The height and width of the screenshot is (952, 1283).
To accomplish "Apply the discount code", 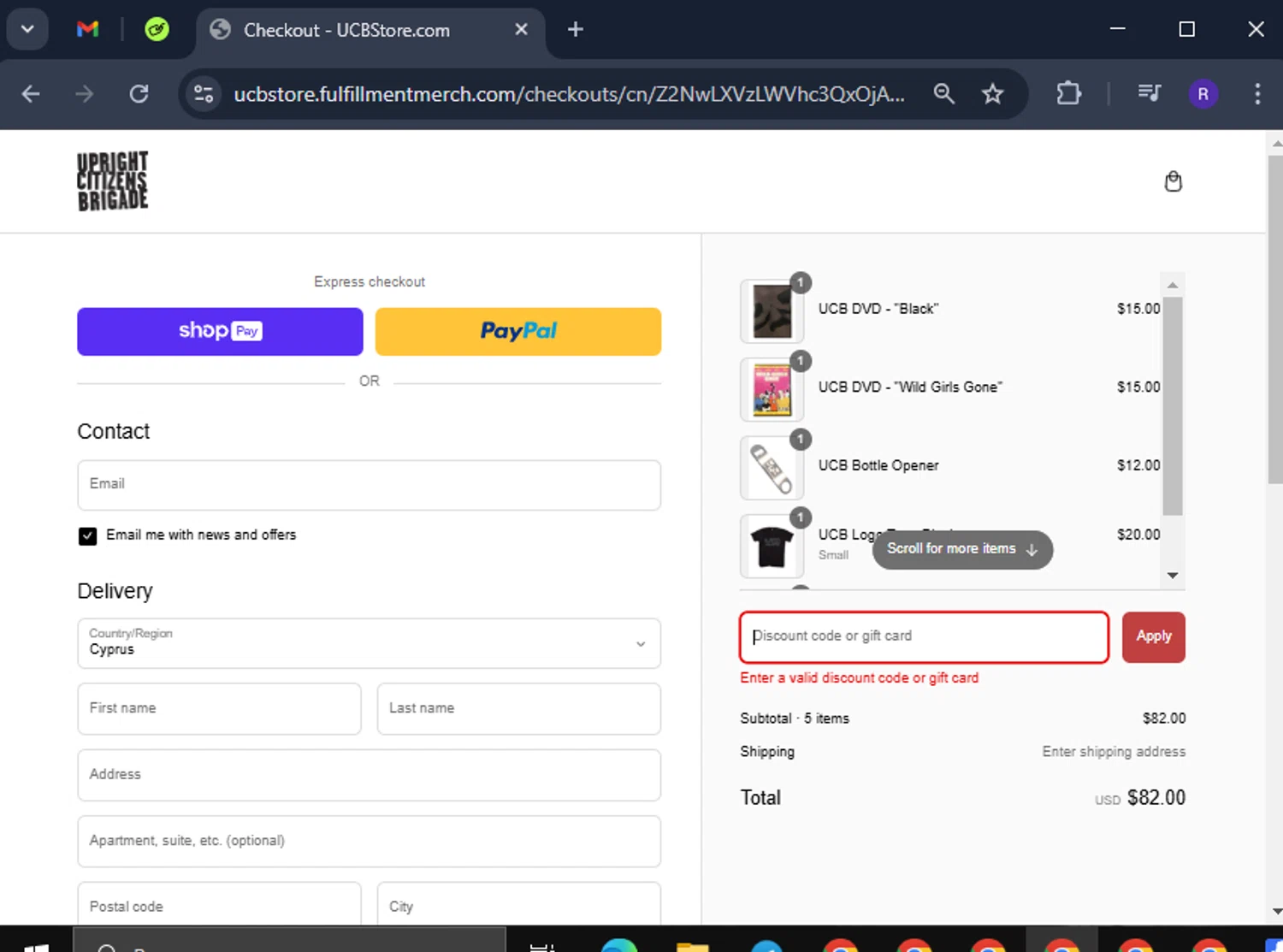I will pyautogui.click(x=1153, y=637).
